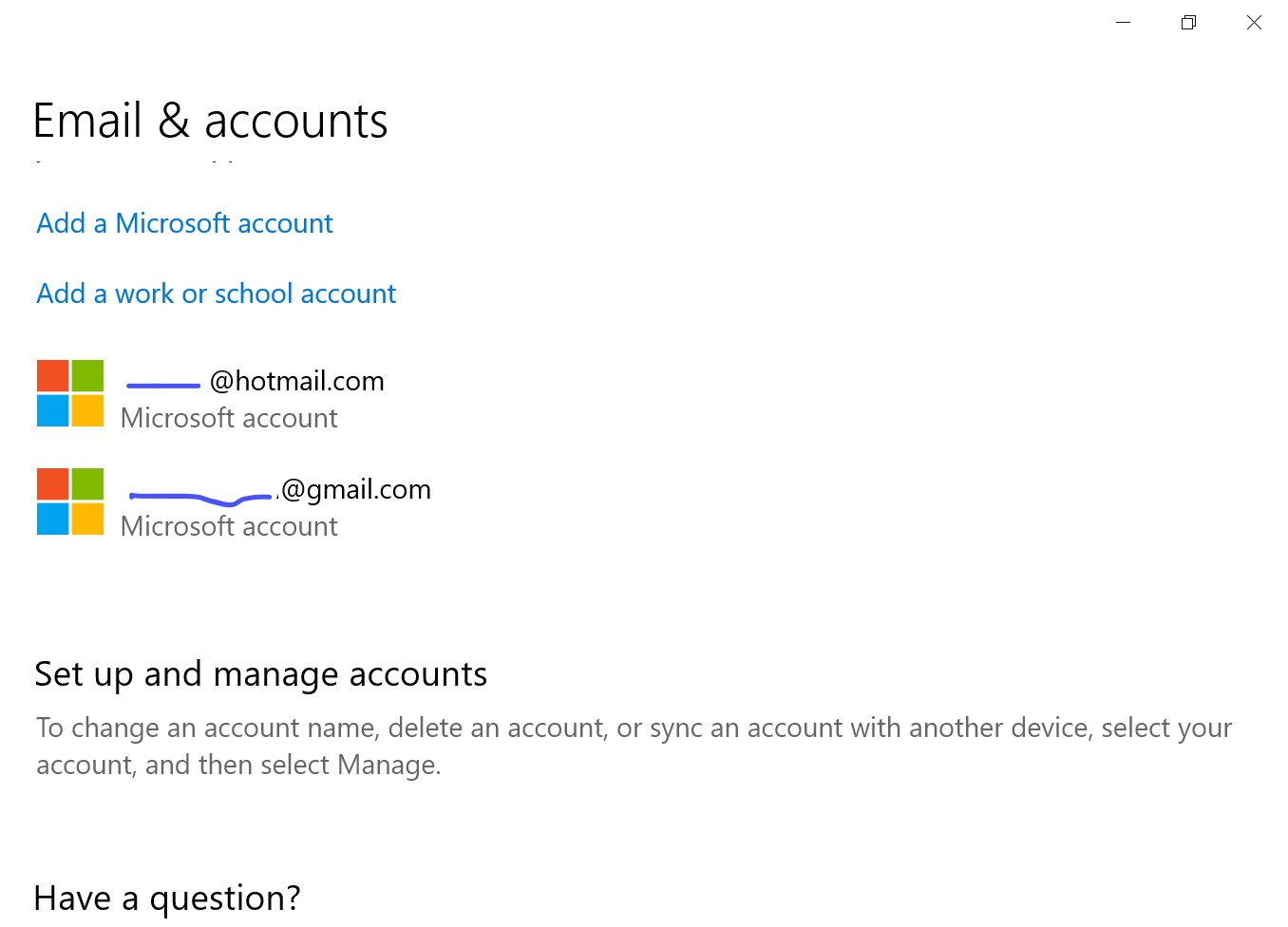
Task: Close the Settings window
Action: click(1254, 22)
